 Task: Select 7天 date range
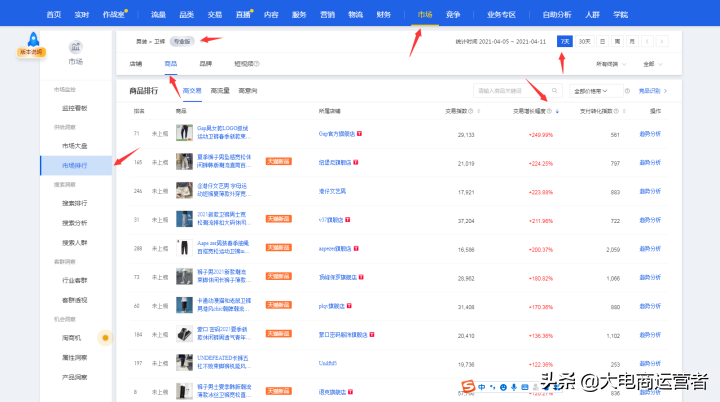565,41
